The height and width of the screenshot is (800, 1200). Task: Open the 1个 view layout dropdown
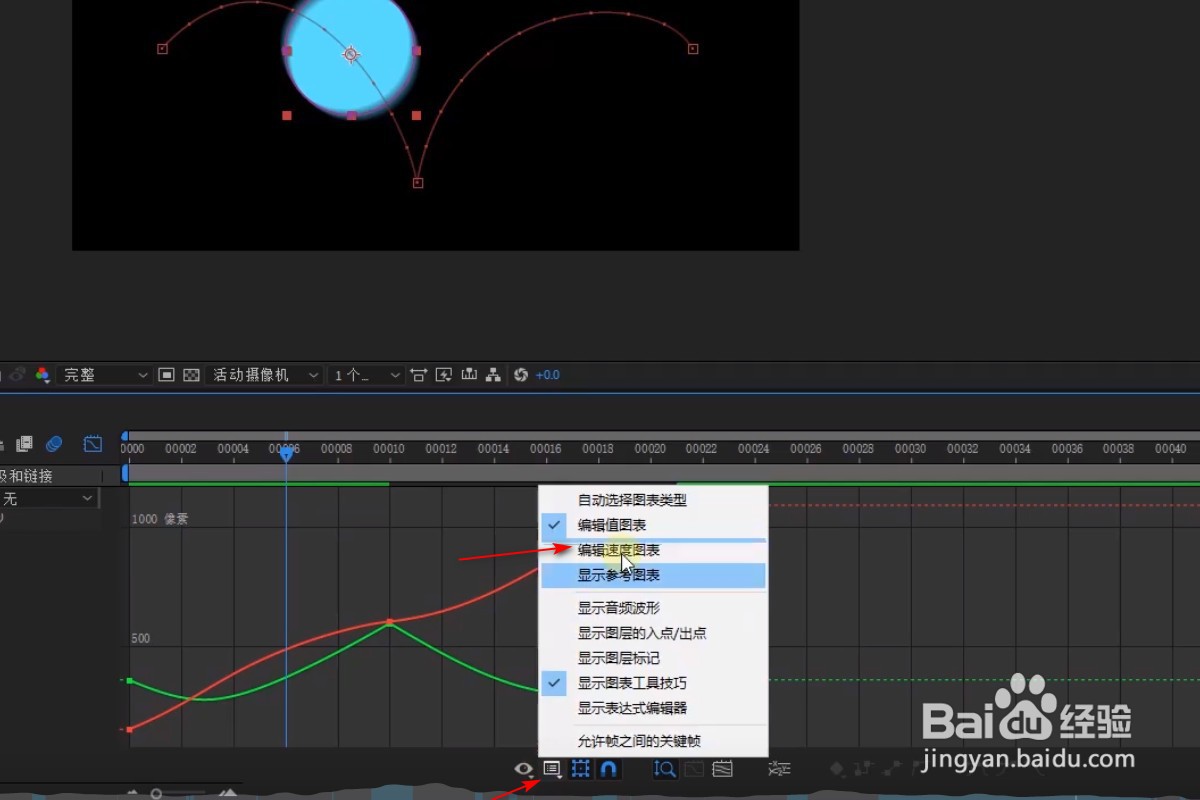click(x=365, y=375)
